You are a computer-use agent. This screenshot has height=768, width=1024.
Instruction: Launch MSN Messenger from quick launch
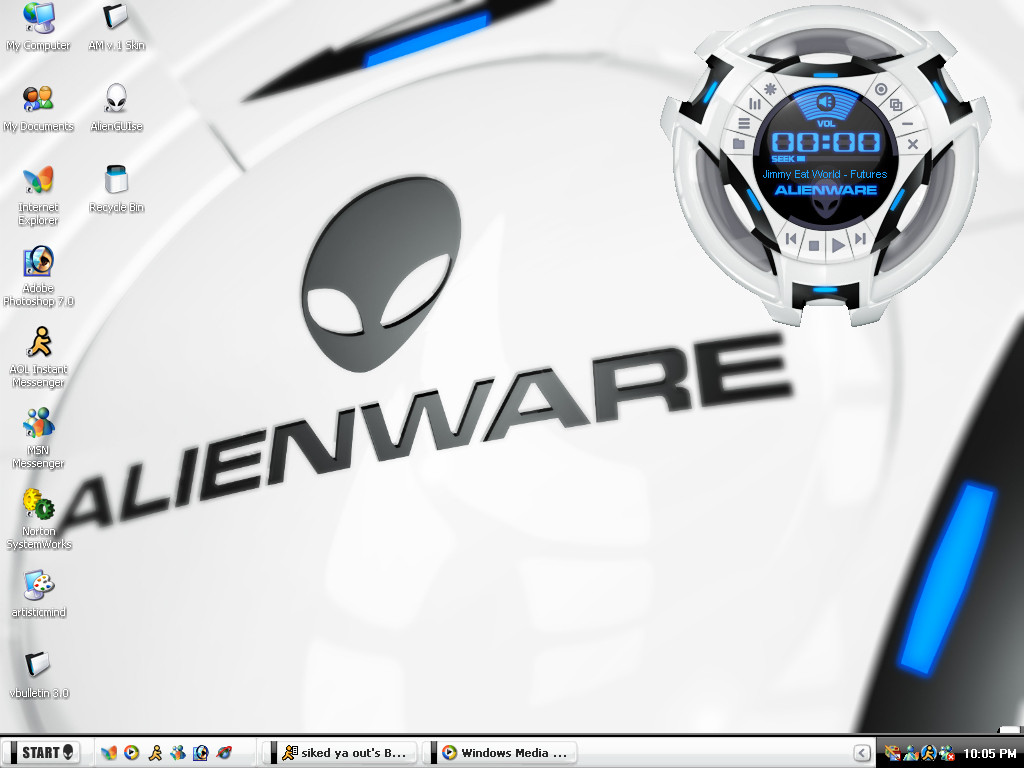click(178, 753)
